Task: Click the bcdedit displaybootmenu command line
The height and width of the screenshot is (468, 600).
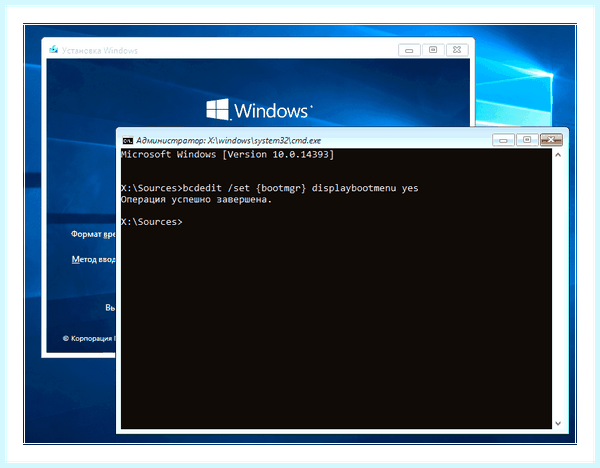Action: coord(269,188)
